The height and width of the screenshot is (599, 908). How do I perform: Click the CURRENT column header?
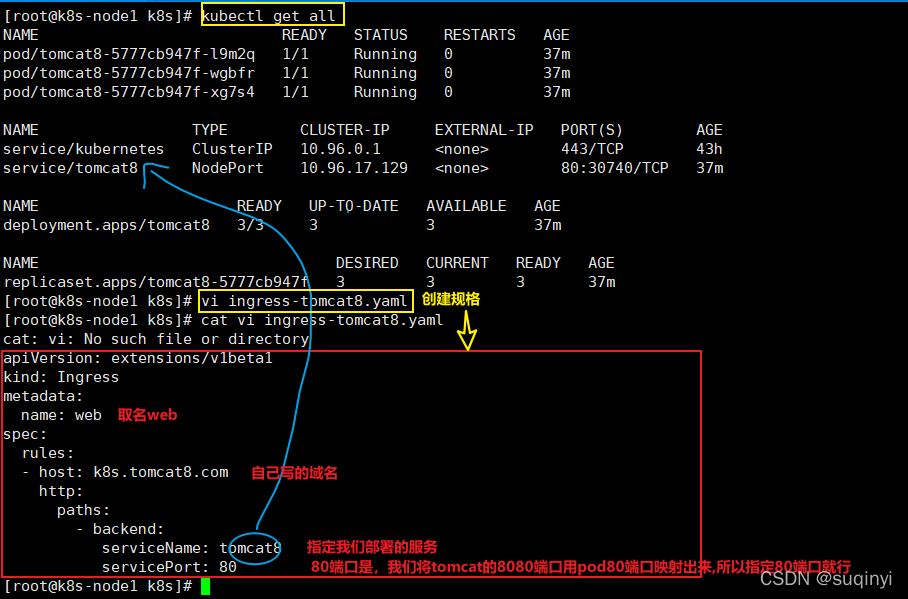click(457, 263)
